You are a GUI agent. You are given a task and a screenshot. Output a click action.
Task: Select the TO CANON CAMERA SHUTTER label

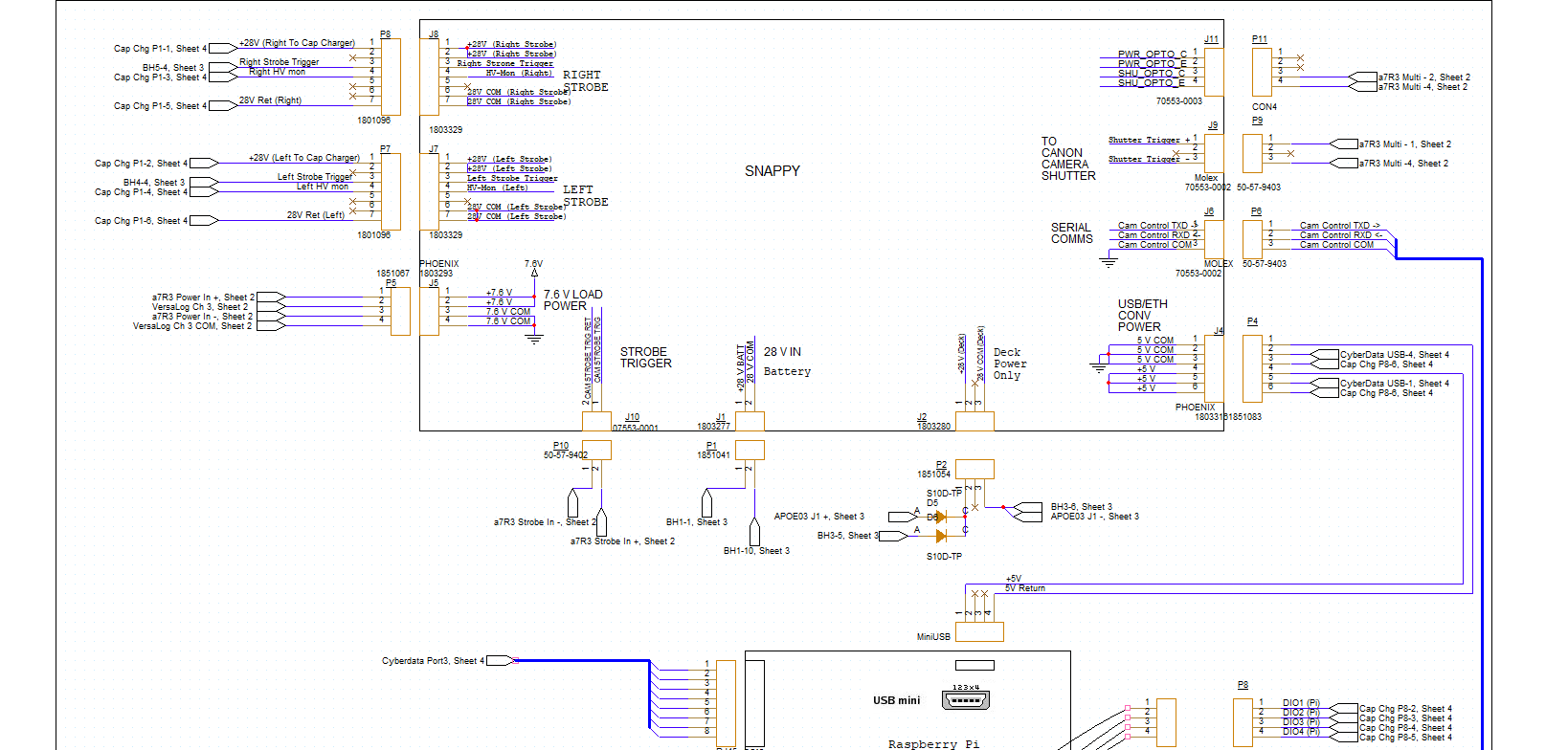tap(1068, 159)
